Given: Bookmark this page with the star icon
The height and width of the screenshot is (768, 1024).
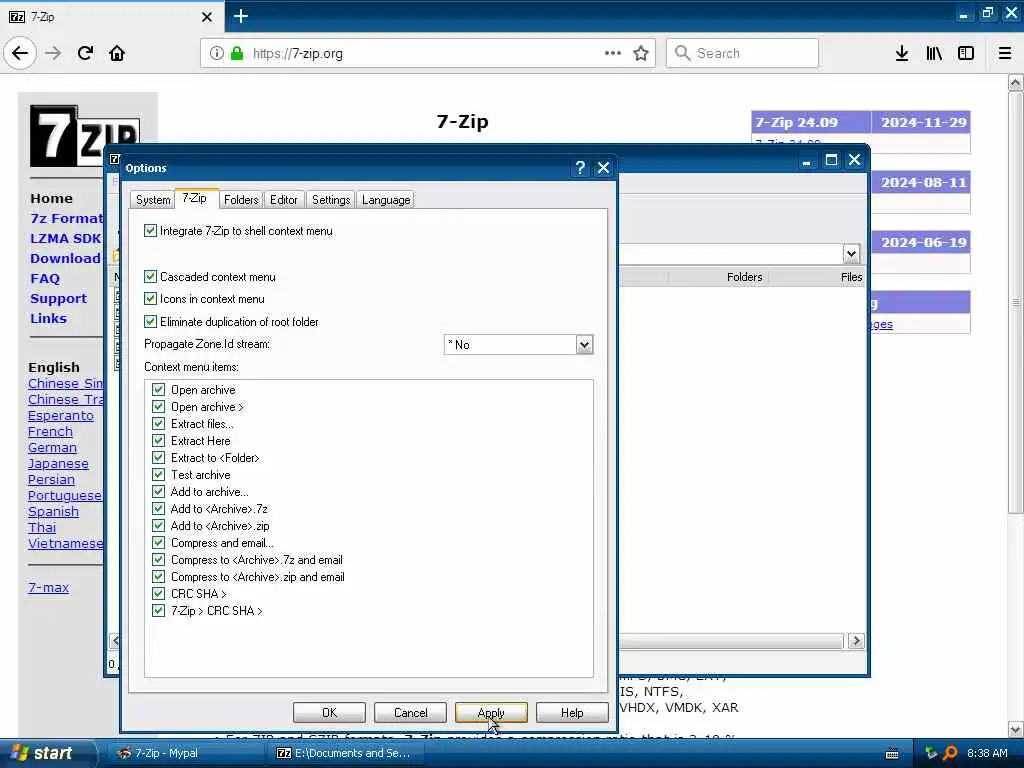Looking at the screenshot, I should point(641,53).
